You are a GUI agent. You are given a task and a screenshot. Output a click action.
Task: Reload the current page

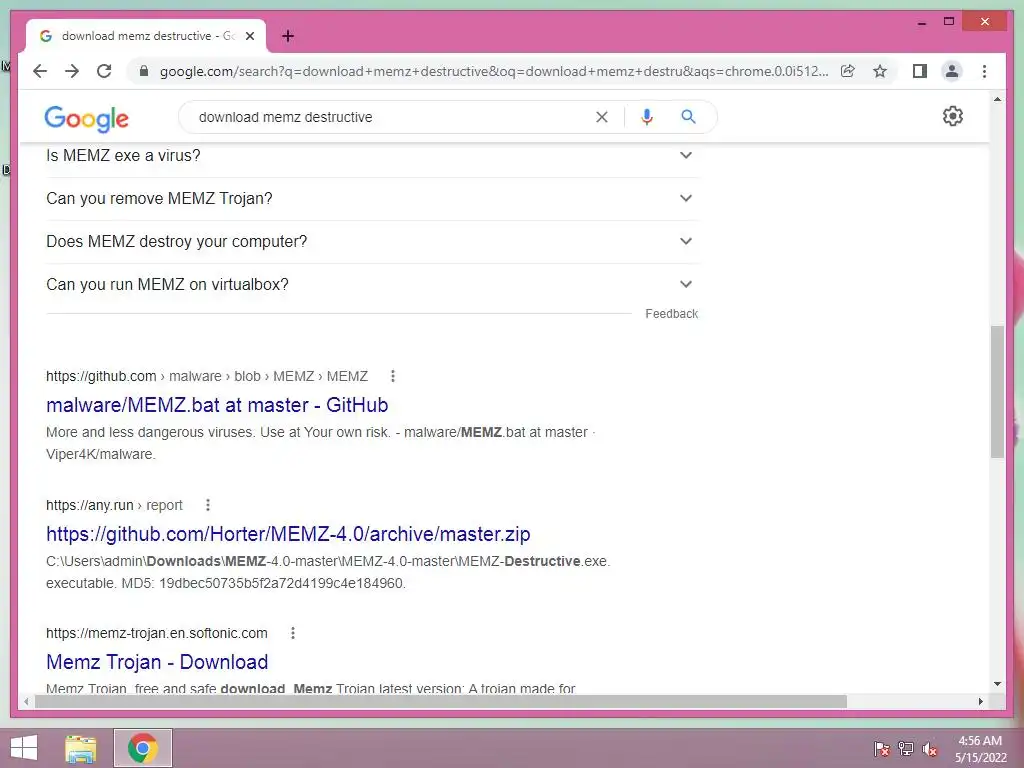pos(104,71)
